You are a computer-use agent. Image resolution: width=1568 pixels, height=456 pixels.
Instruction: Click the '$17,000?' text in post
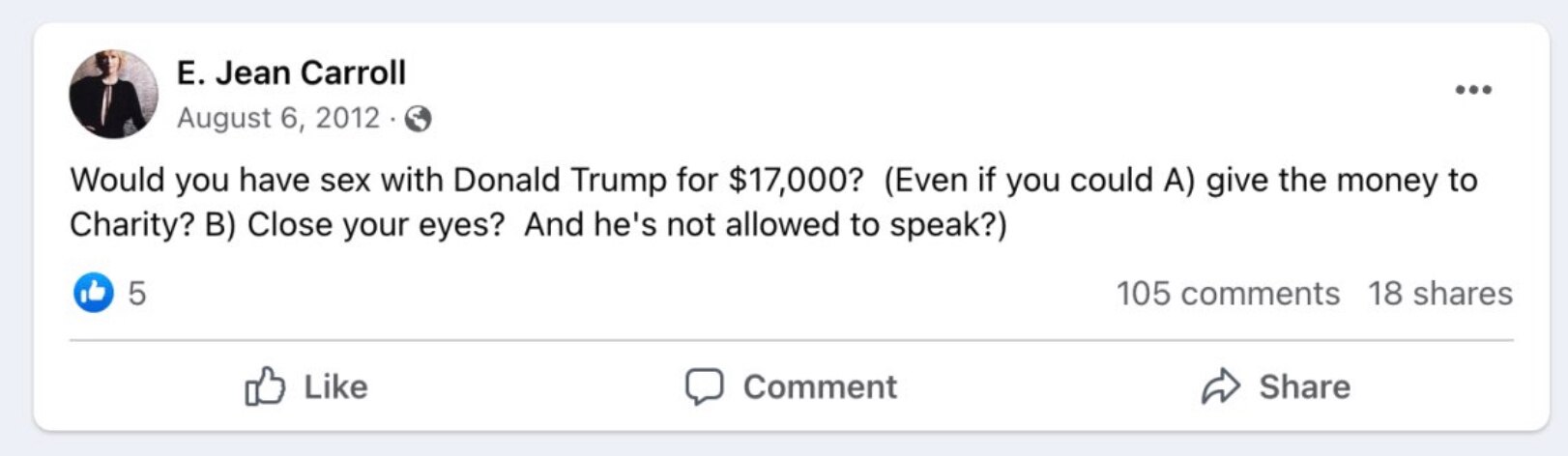pos(796,181)
